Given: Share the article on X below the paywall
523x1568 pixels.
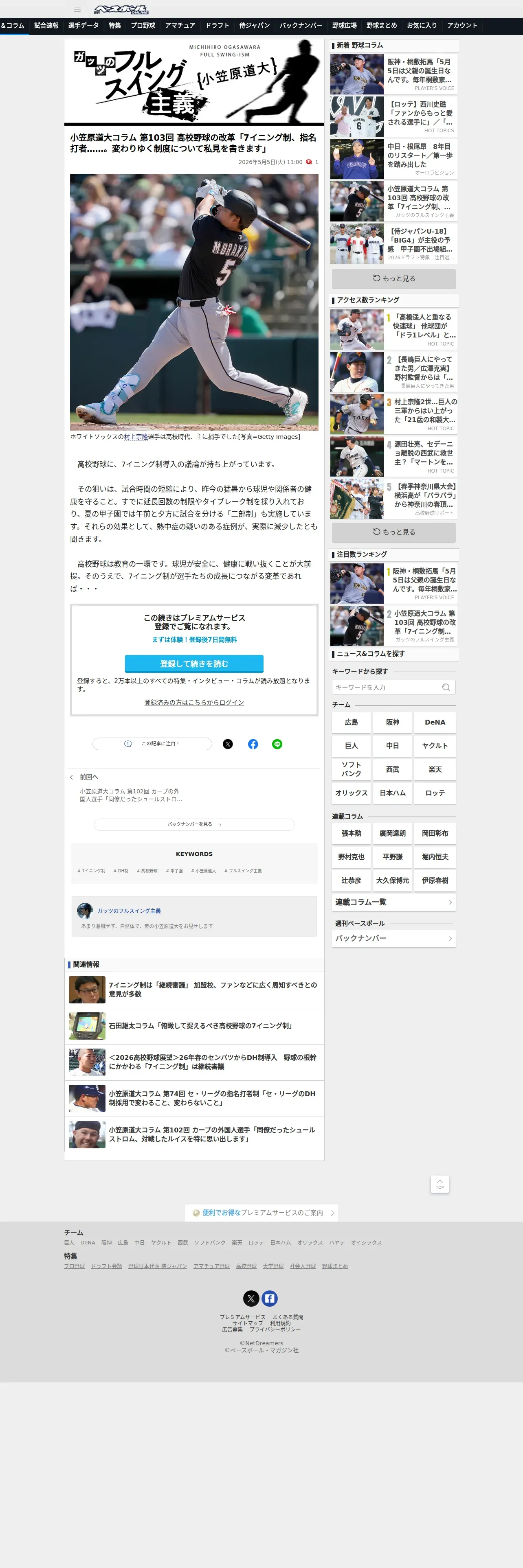Looking at the screenshot, I should point(228,744).
